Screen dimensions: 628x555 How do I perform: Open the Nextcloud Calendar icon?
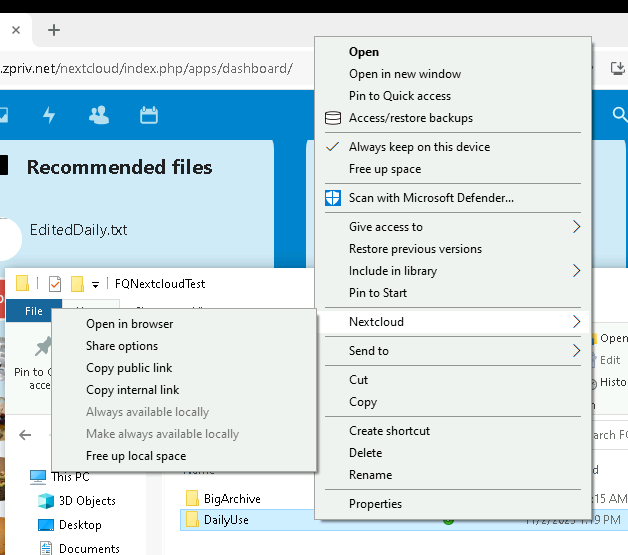[149, 115]
